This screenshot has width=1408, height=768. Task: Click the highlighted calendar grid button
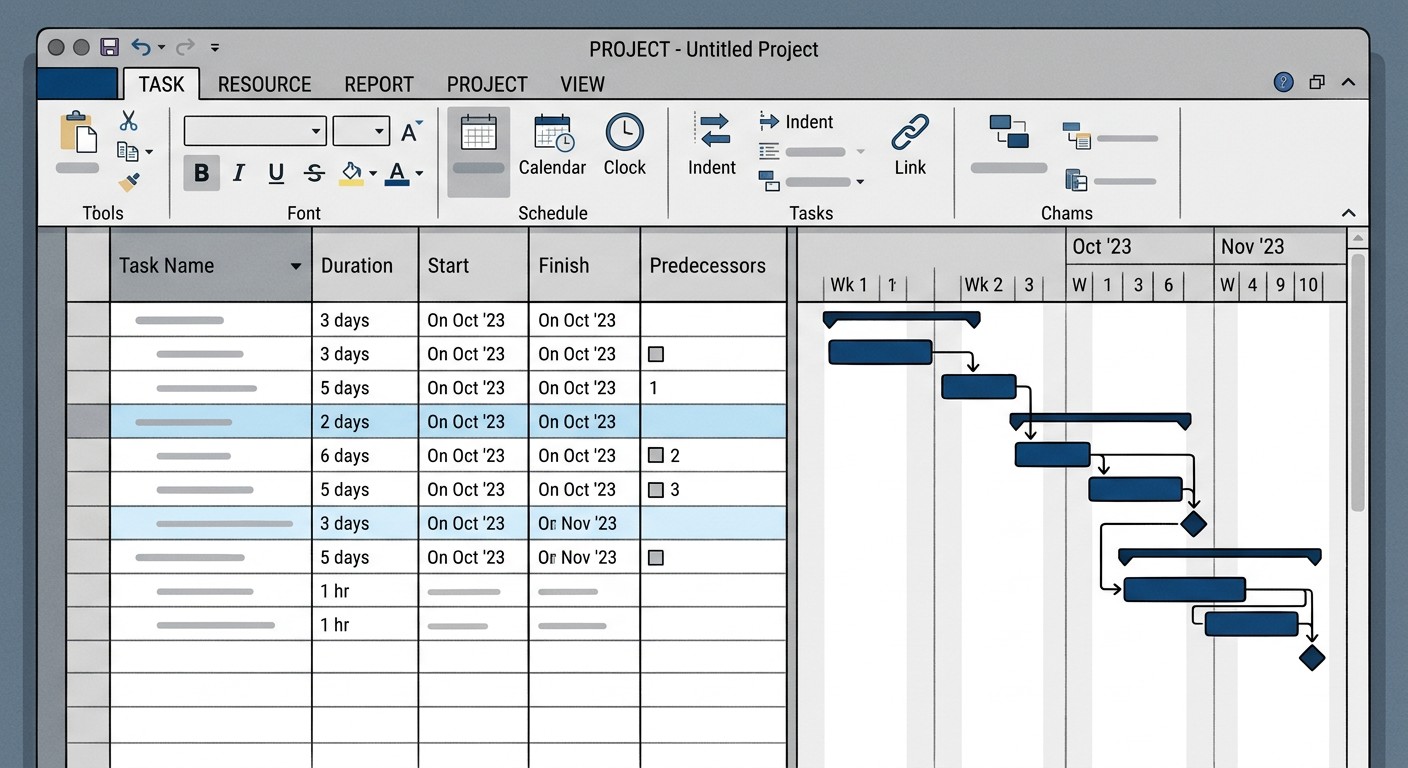(x=478, y=151)
